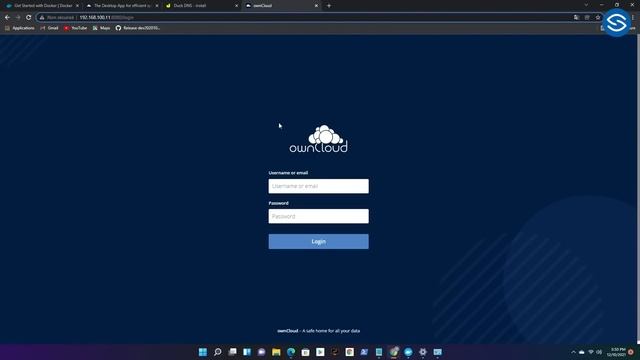Click the Password input field
Viewport: 640px width, 360px height.
click(318, 216)
